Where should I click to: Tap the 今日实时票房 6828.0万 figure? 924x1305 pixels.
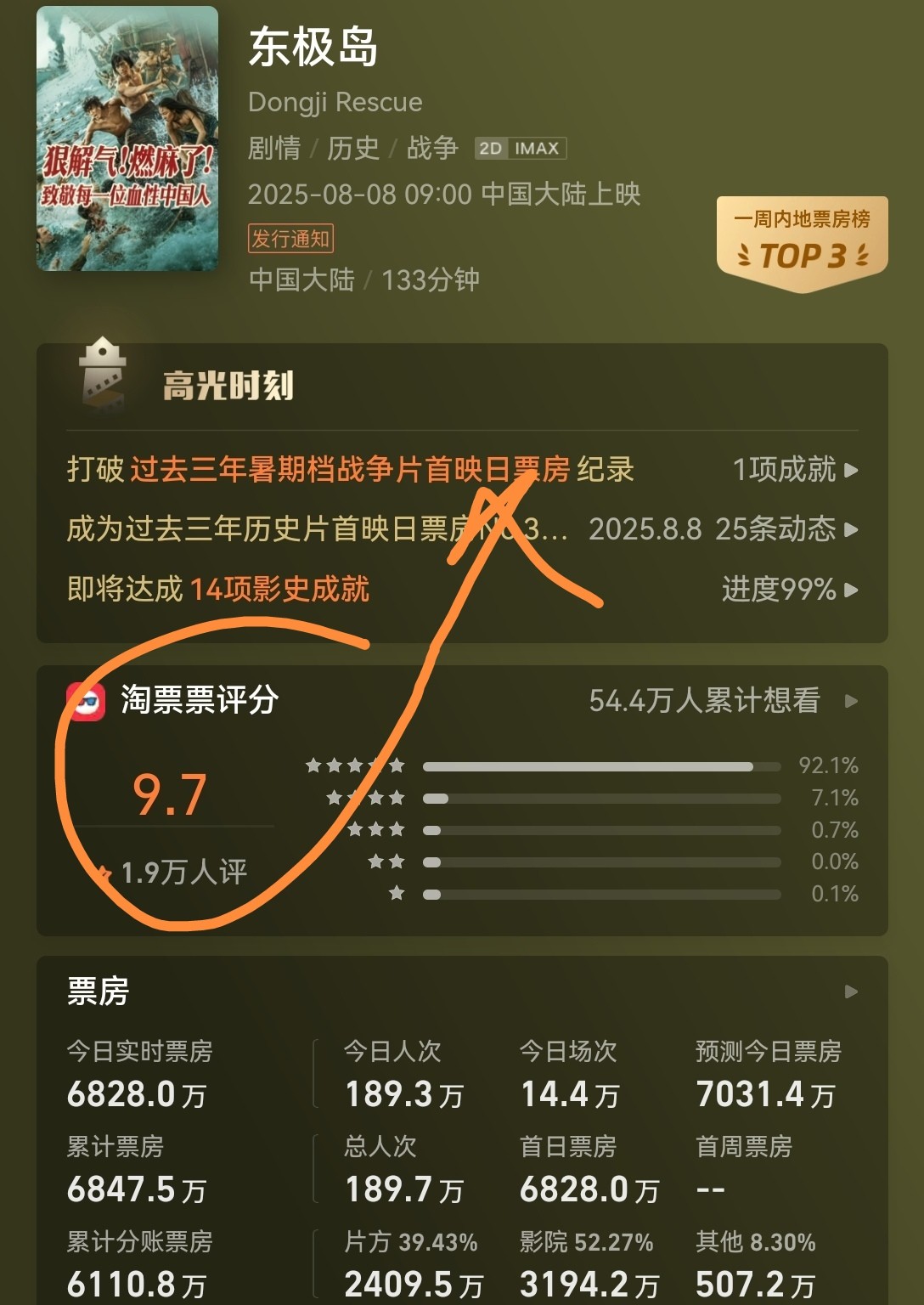pos(138,1094)
